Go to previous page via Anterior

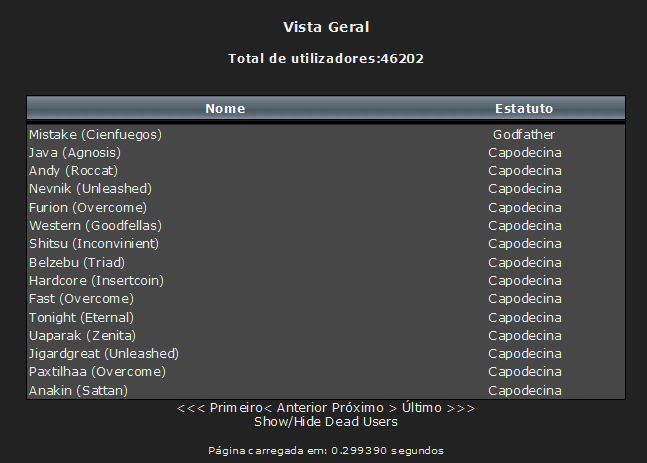coord(297,408)
